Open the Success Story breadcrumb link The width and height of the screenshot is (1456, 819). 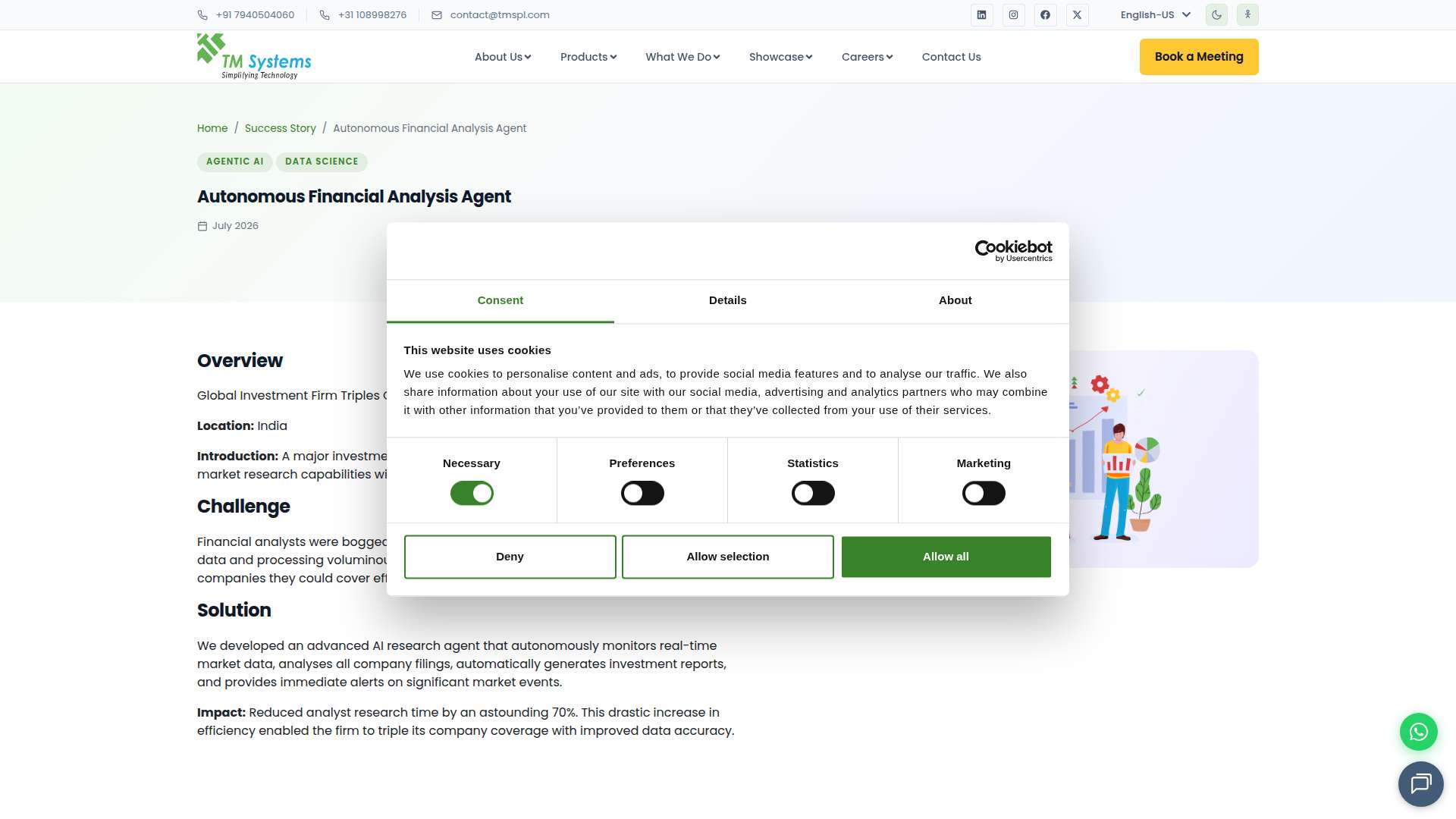tap(281, 128)
